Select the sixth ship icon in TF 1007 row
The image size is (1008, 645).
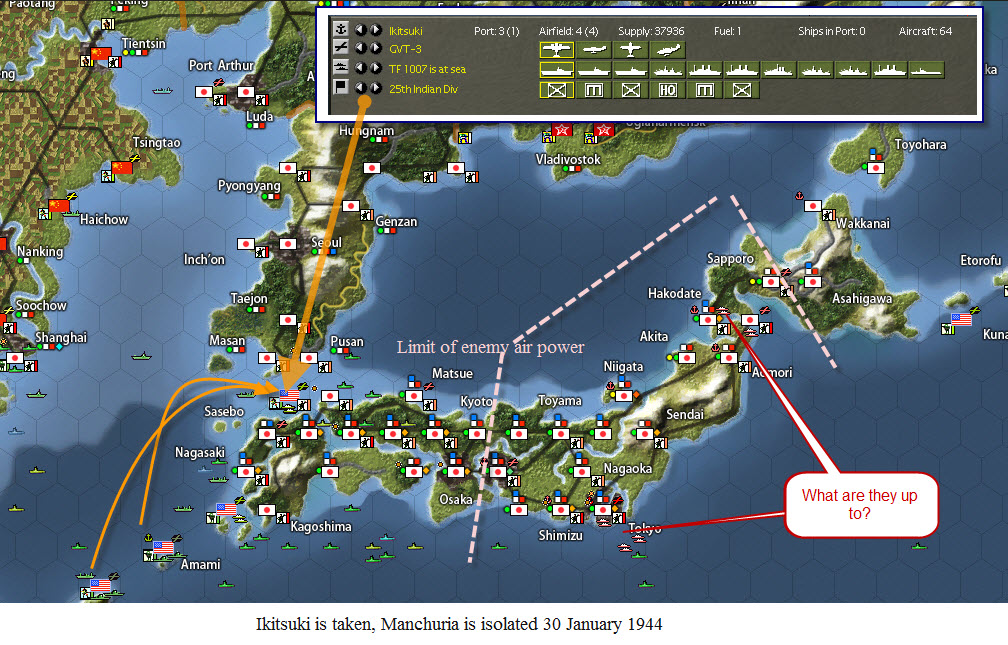[x=741, y=69]
